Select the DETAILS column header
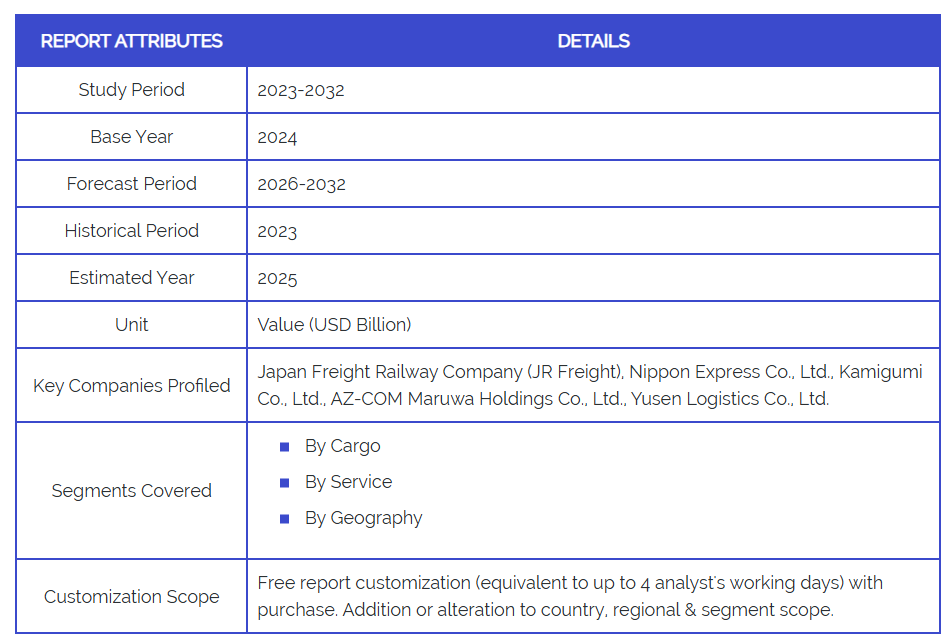951x642 pixels. 593,41
